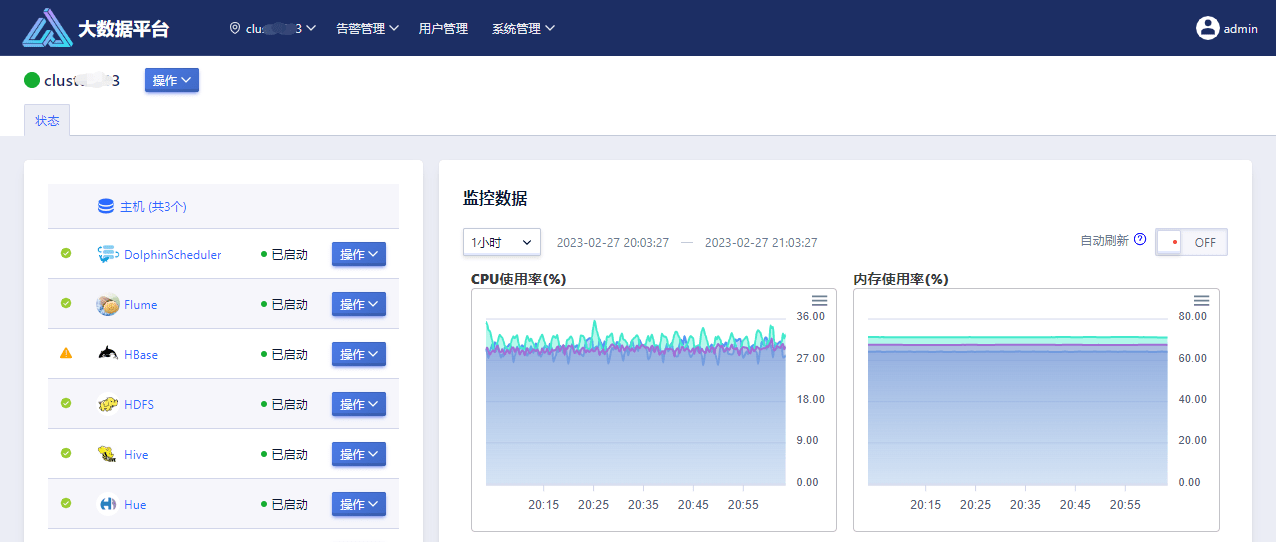The width and height of the screenshot is (1276, 542).
Task: Click the auto-refresh help question mark
Action: pos(1140,240)
